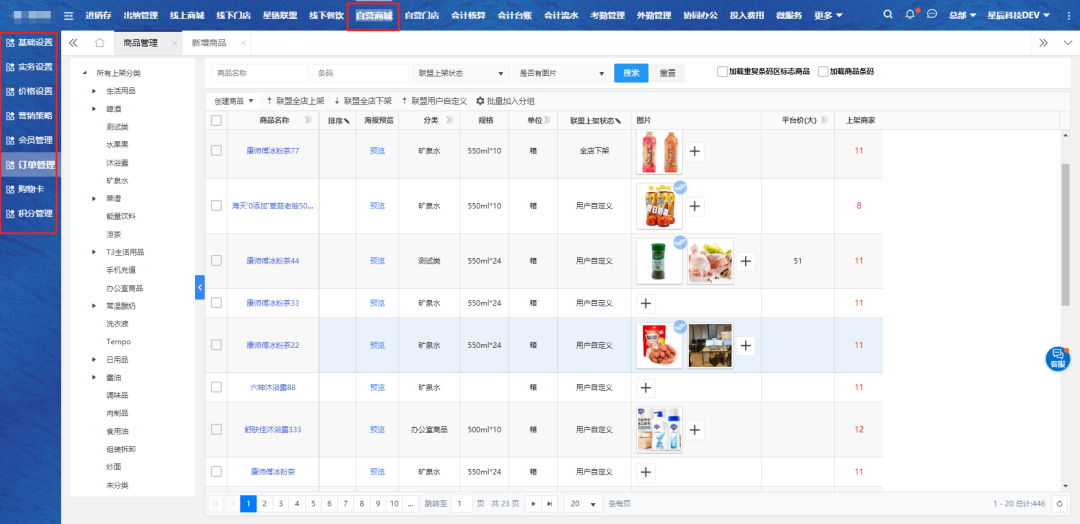Click the refresh icon at bottom right of table
This screenshot has height=524, width=1080.
(1059, 503)
